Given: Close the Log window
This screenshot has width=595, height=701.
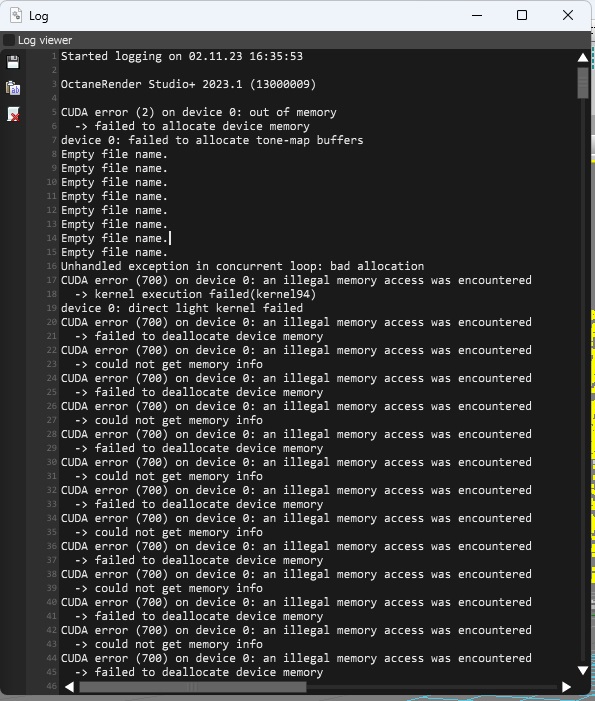Looking at the screenshot, I should (x=568, y=15).
